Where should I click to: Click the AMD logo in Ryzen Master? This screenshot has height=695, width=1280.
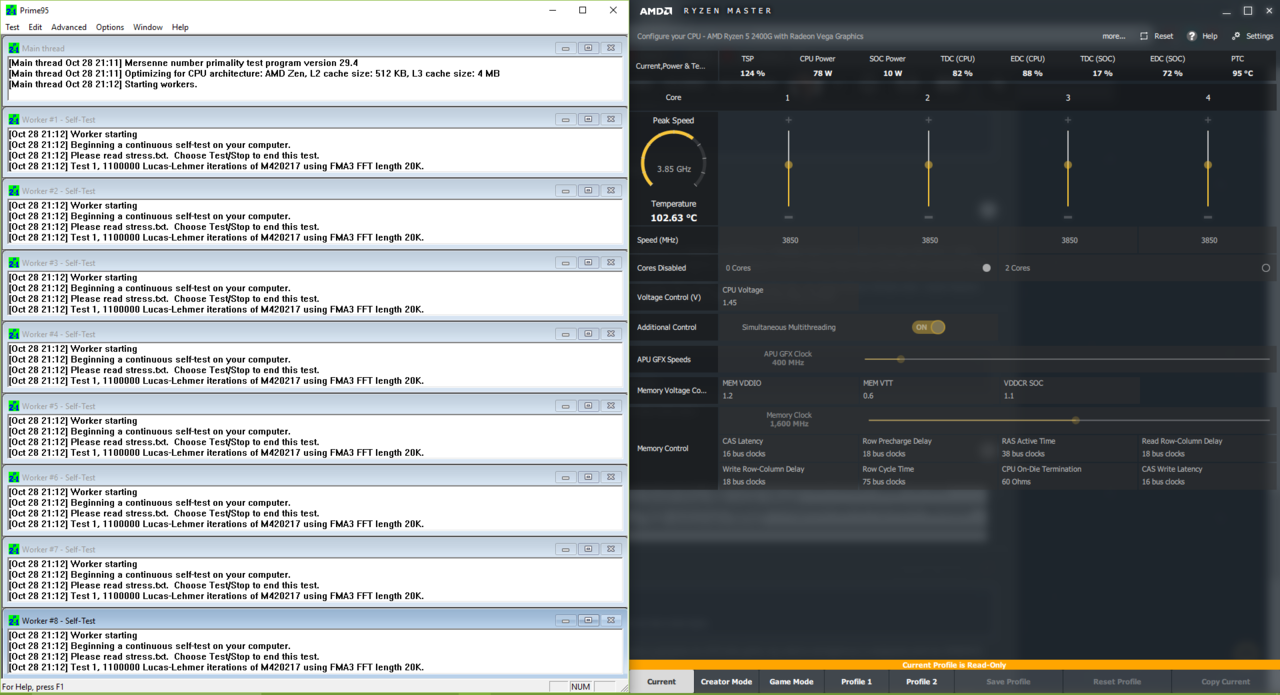(x=656, y=11)
